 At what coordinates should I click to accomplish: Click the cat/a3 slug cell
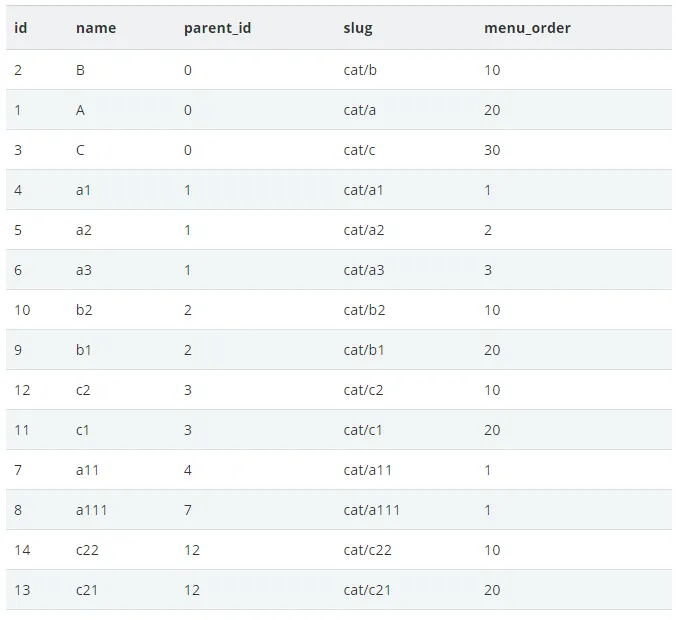(x=364, y=270)
